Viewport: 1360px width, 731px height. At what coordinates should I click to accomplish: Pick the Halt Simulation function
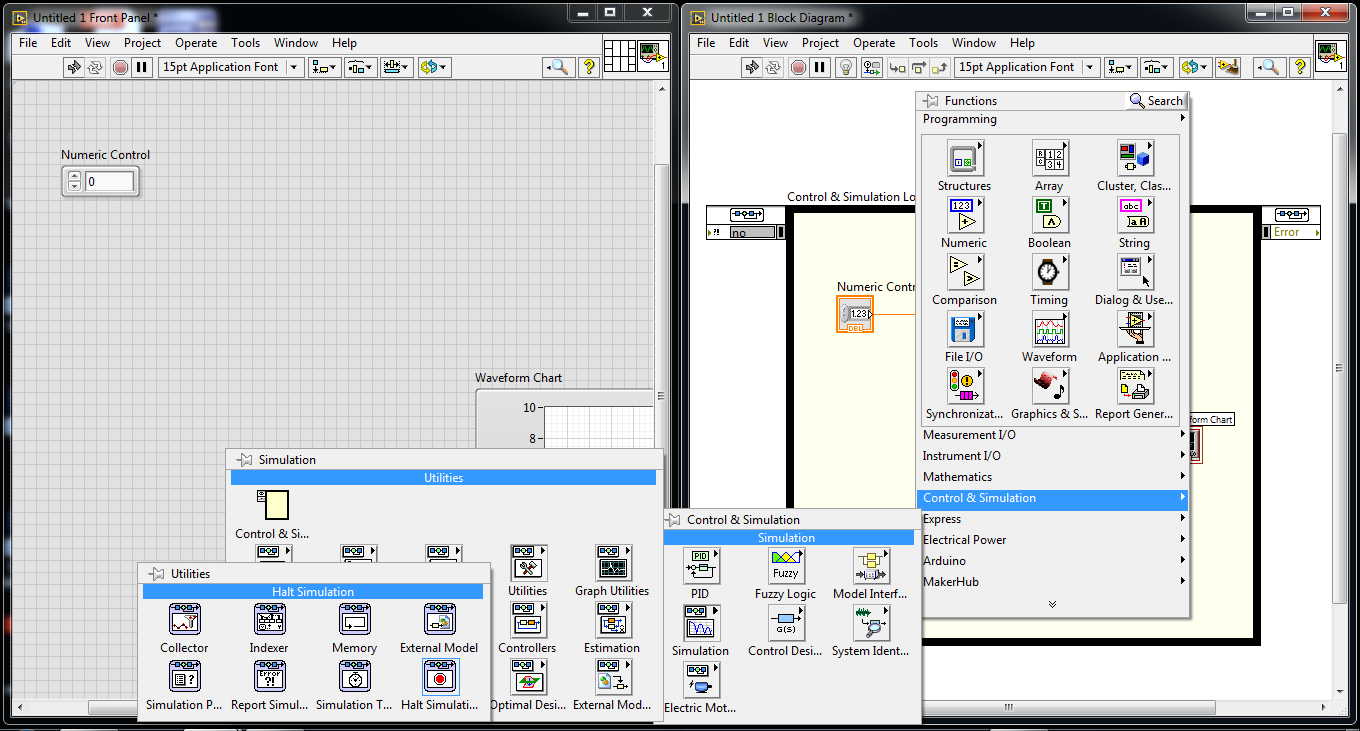point(439,679)
